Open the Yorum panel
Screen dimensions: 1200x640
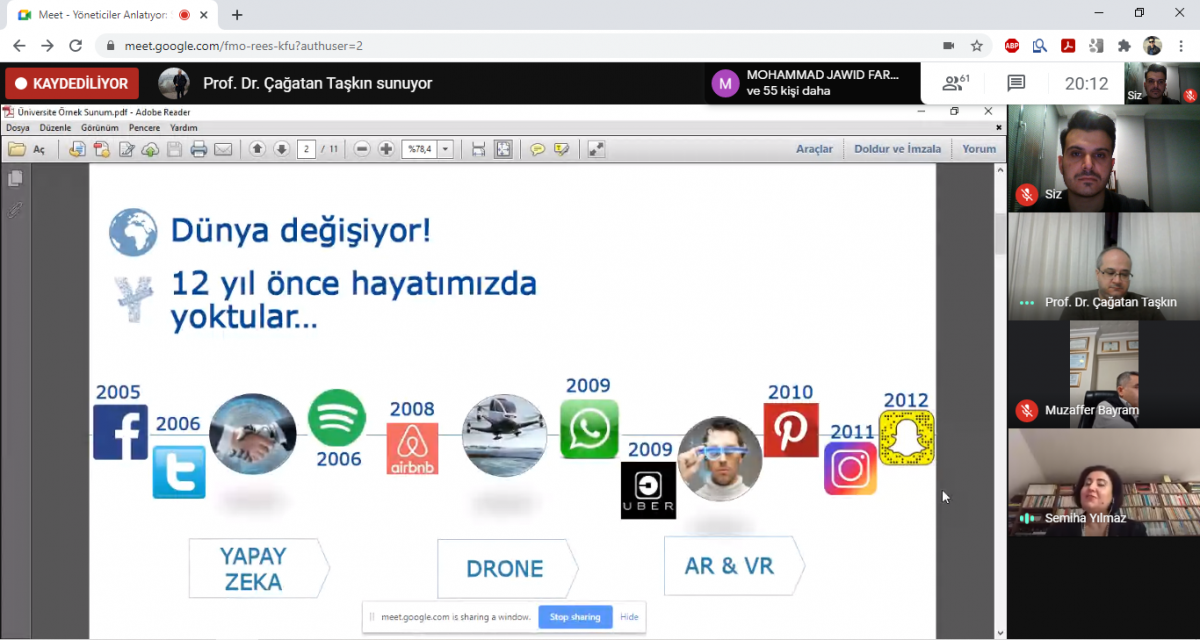979,149
